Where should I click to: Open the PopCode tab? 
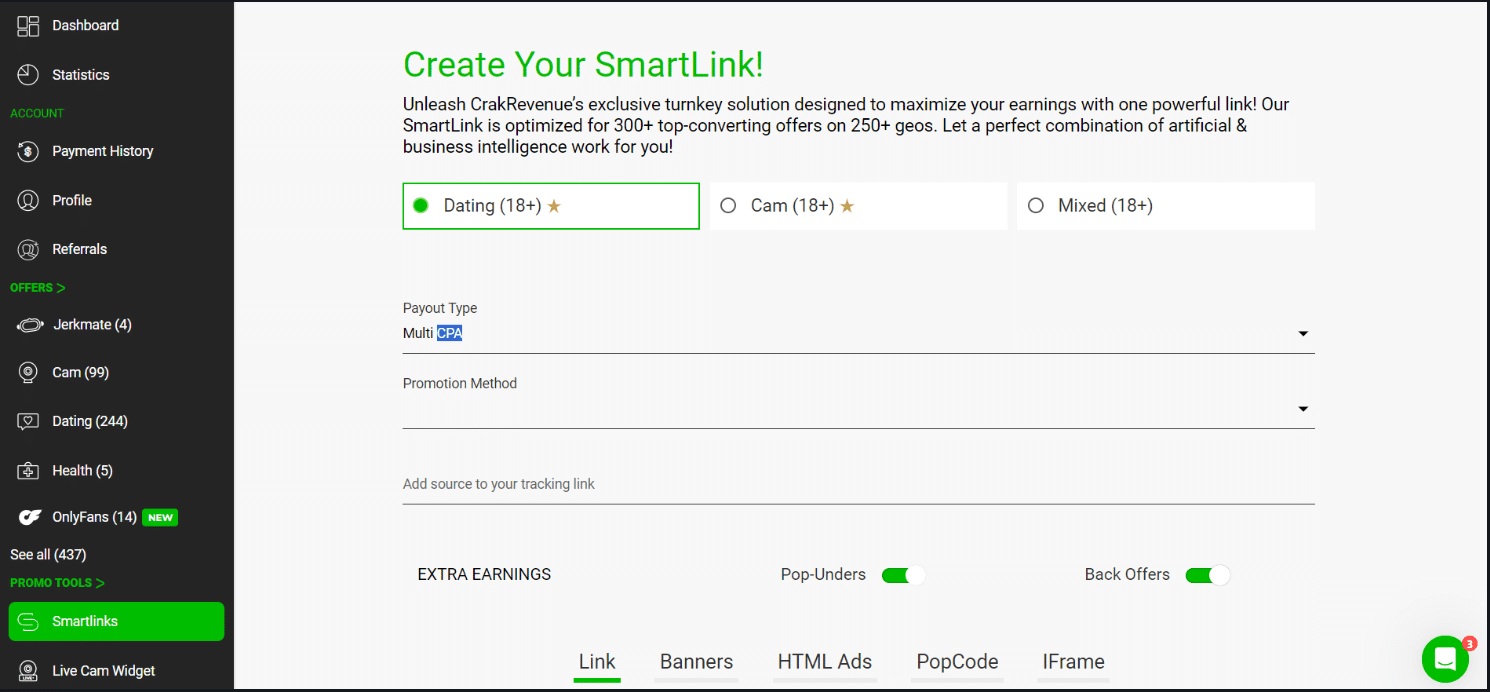pos(957,662)
